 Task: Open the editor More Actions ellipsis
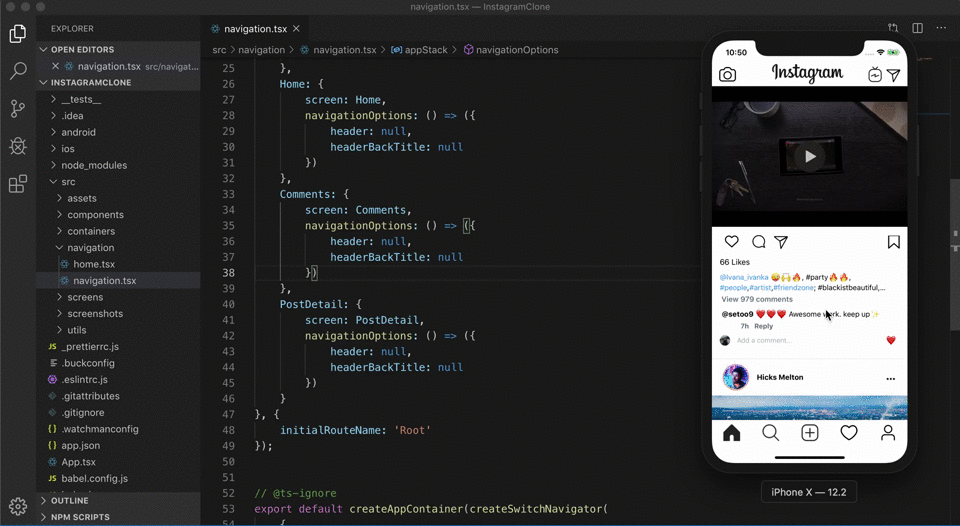[941, 28]
